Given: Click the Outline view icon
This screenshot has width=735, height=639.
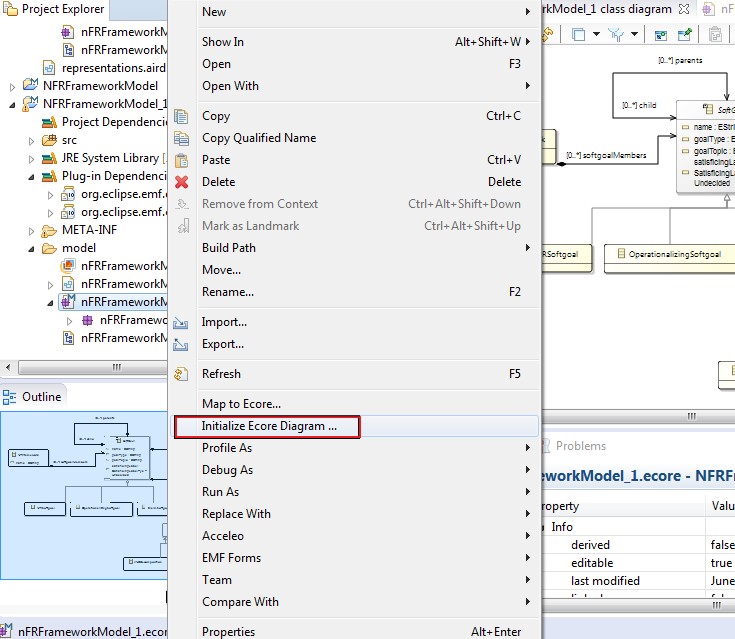Looking at the screenshot, I should (x=9, y=397).
